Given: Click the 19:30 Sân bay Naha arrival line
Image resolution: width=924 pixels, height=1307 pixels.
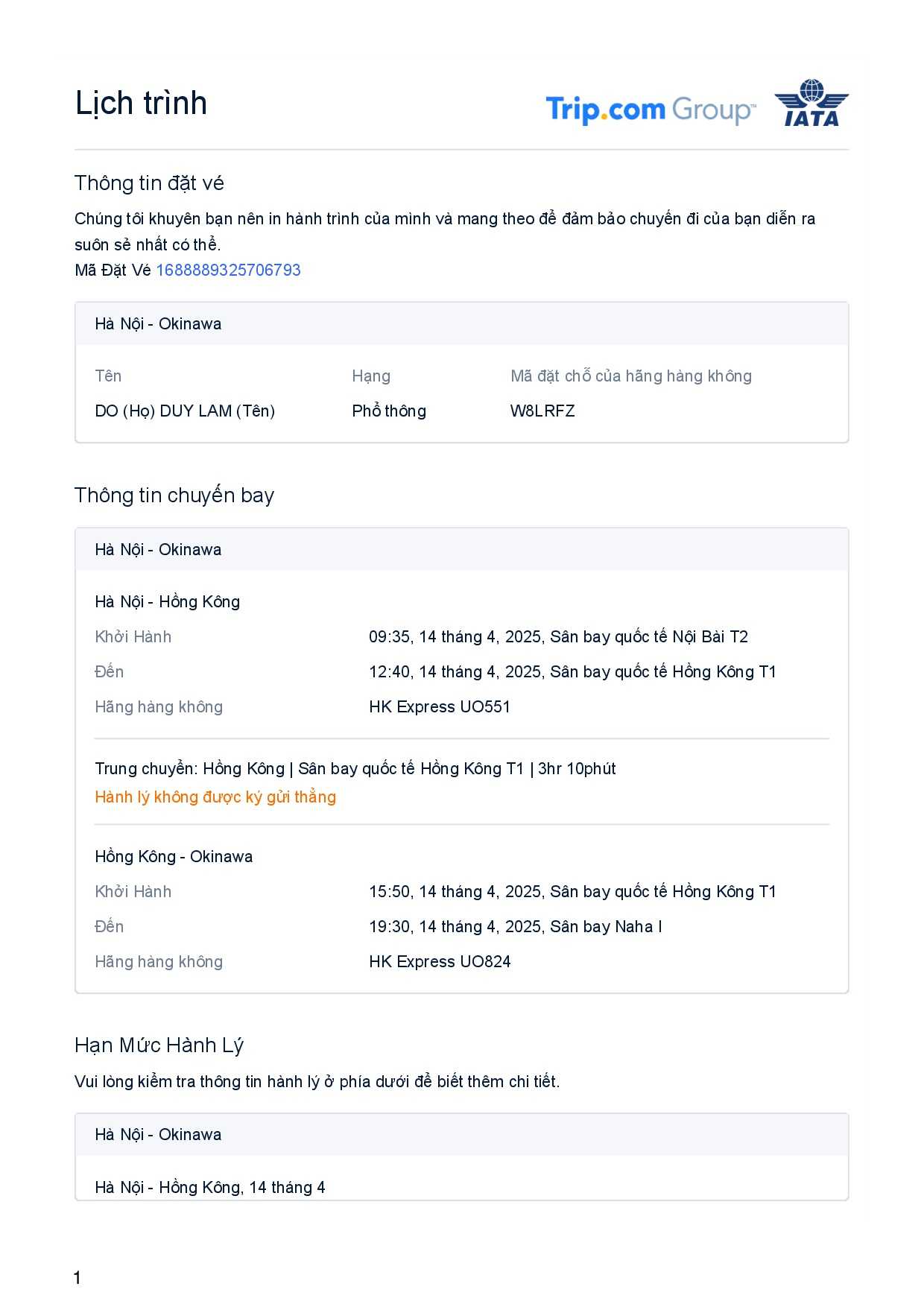Looking at the screenshot, I should click(515, 927).
